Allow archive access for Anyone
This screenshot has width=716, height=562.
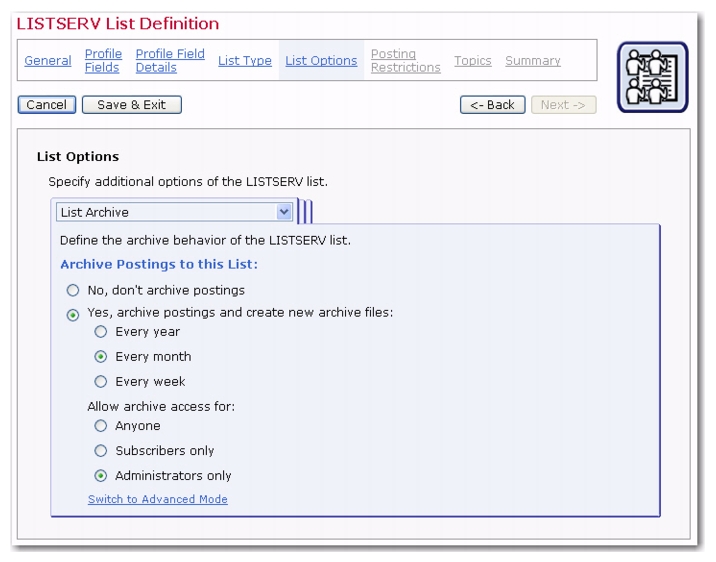[x=100, y=426]
